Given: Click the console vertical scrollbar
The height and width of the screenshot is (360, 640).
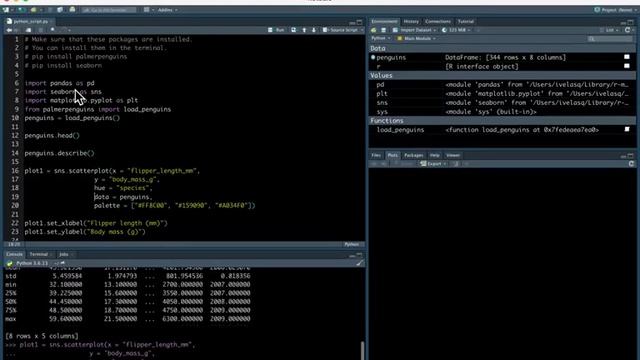Looking at the screenshot, I should [x=362, y=350].
